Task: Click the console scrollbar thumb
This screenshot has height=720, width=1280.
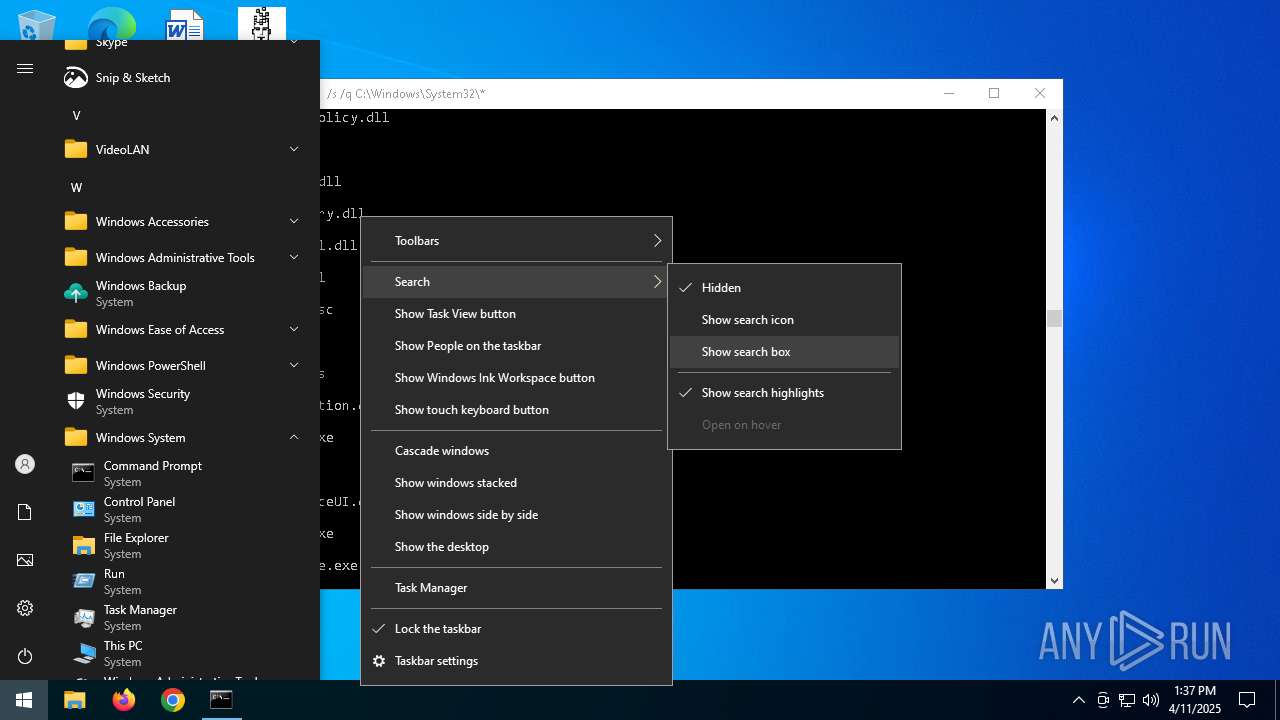Action: (1054, 319)
